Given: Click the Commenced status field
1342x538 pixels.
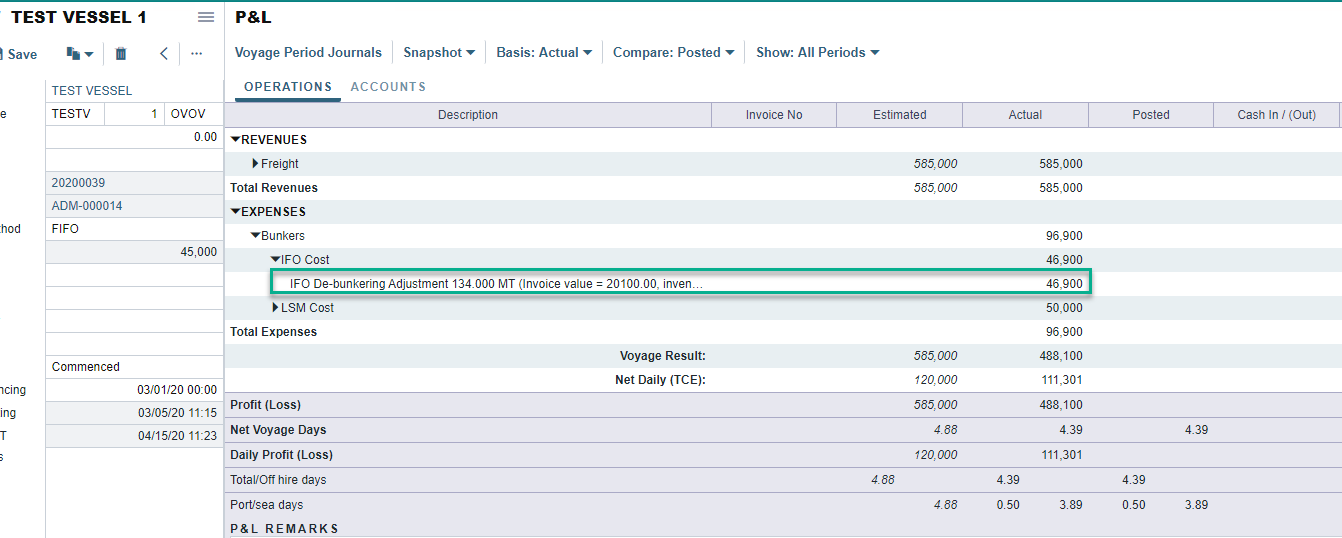Looking at the screenshot, I should tap(134, 367).
